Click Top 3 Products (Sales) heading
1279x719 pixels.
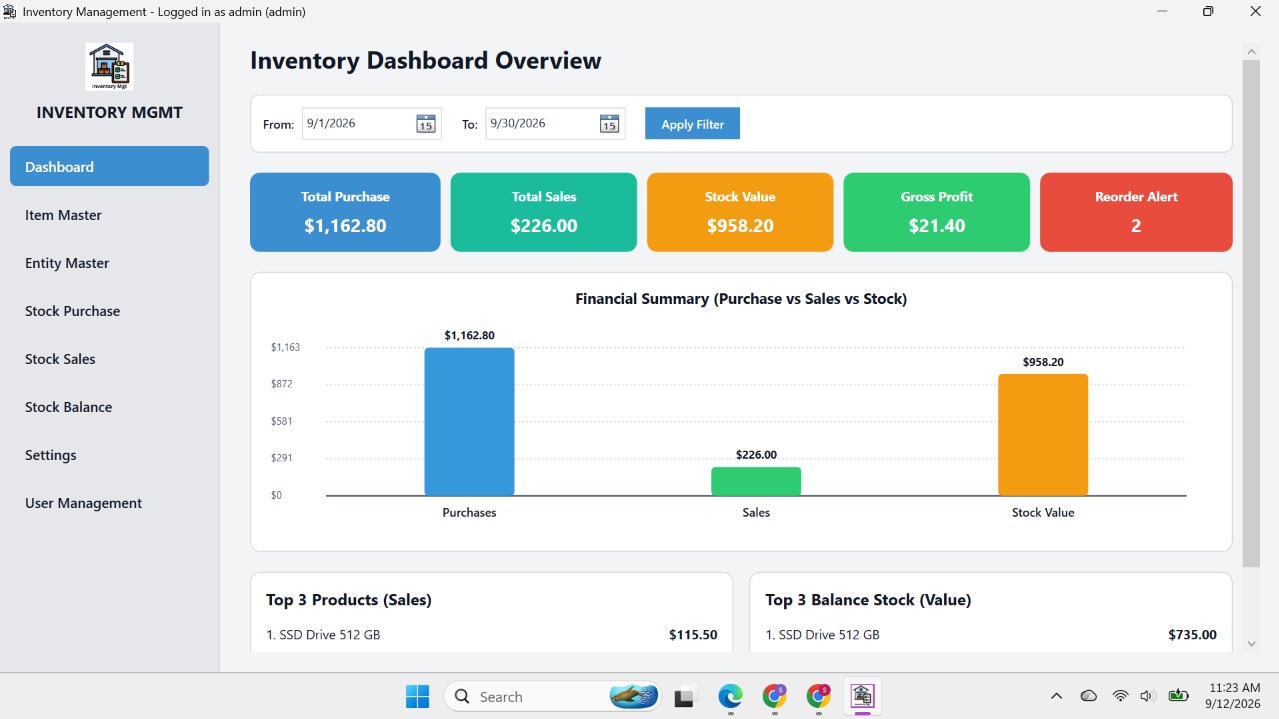coord(348,600)
